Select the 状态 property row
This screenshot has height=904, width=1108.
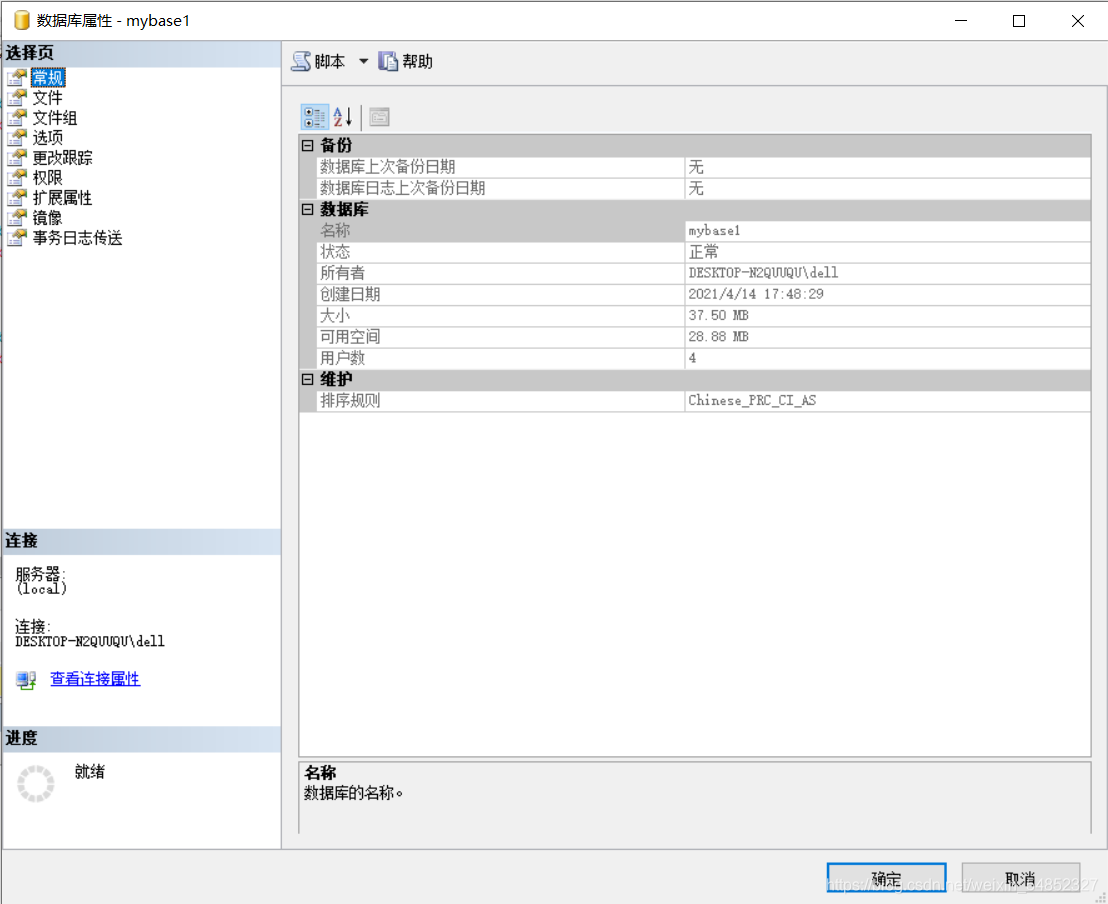[x=704, y=252]
